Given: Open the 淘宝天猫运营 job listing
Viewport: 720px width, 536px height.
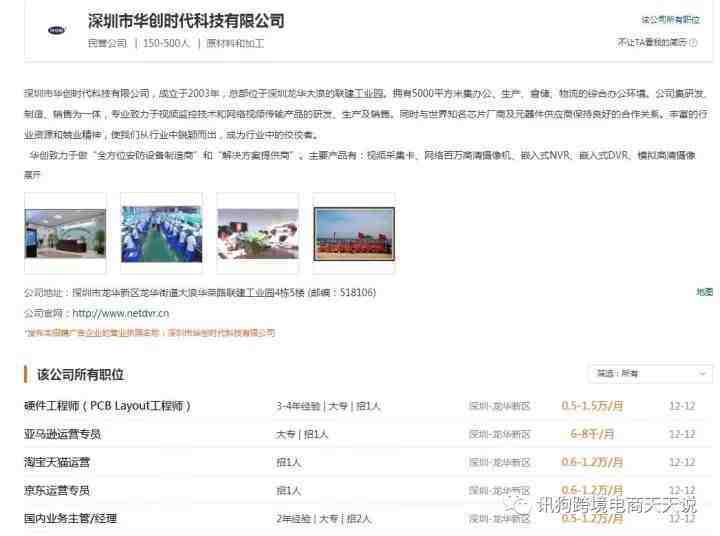Looking at the screenshot, I should pyautogui.click(x=57, y=462).
